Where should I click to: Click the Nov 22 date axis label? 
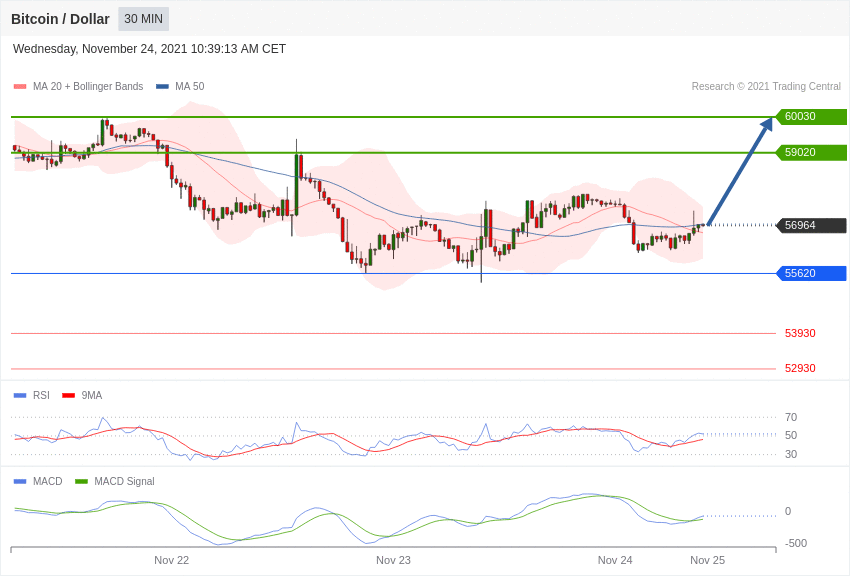point(171,560)
